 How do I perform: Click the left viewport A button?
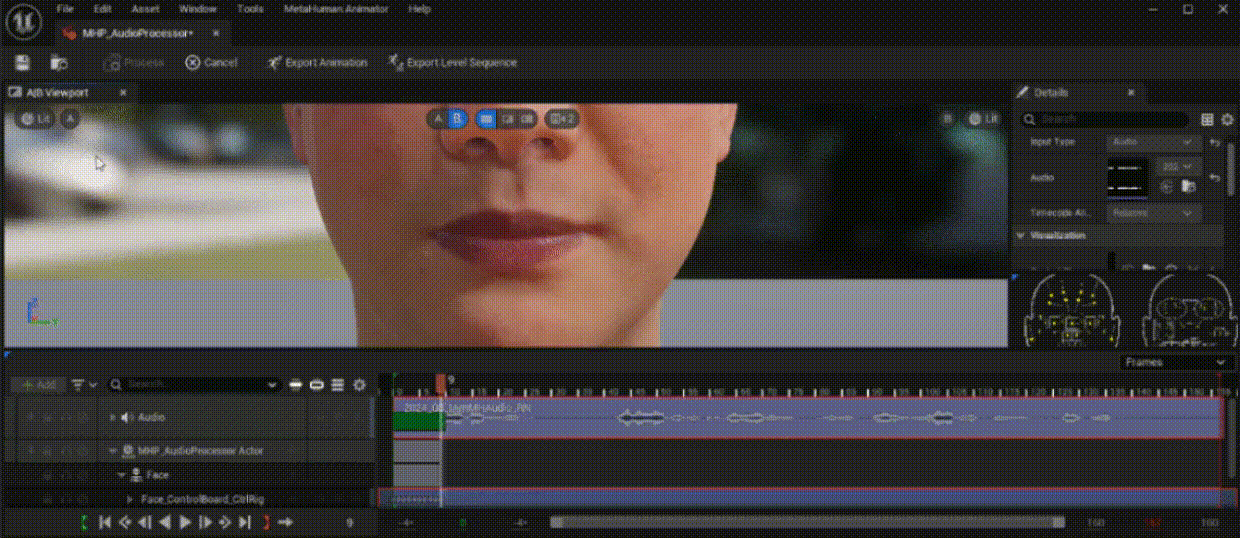click(x=70, y=119)
